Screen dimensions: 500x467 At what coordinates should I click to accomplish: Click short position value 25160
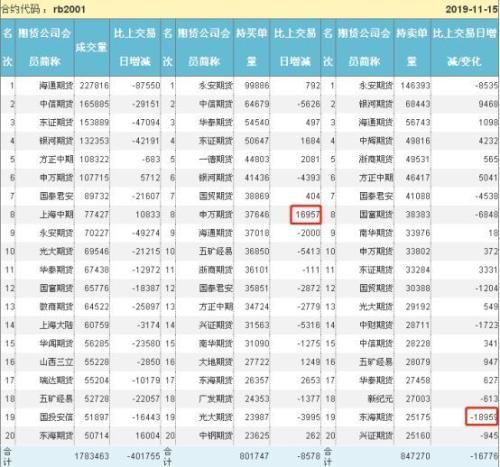pyautogui.click(x=418, y=435)
